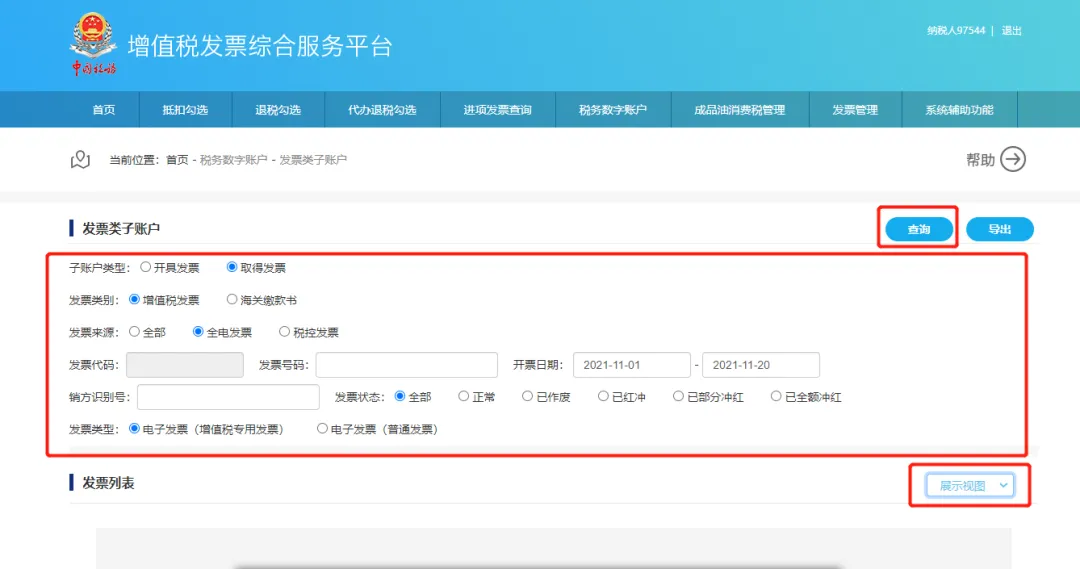The height and width of the screenshot is (569, 1080).
Task: Click the start date field 2021-11-01
Action: [632, 365]
